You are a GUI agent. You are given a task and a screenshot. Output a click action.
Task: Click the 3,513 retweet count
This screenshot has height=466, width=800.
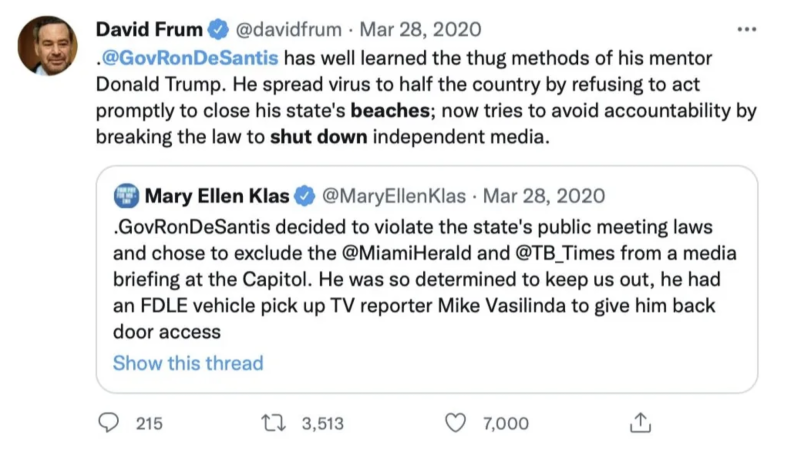point(322,424)
